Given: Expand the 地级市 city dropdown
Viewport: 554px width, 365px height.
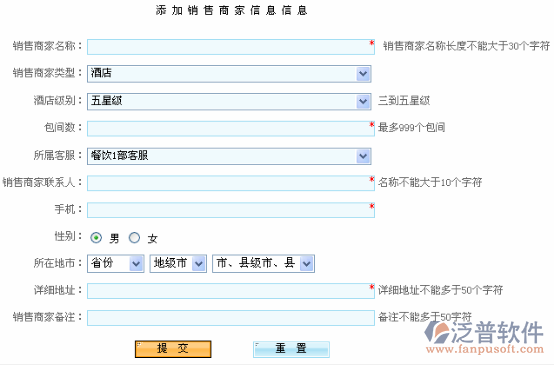Looking at the screenshot, I should [178, 264].
